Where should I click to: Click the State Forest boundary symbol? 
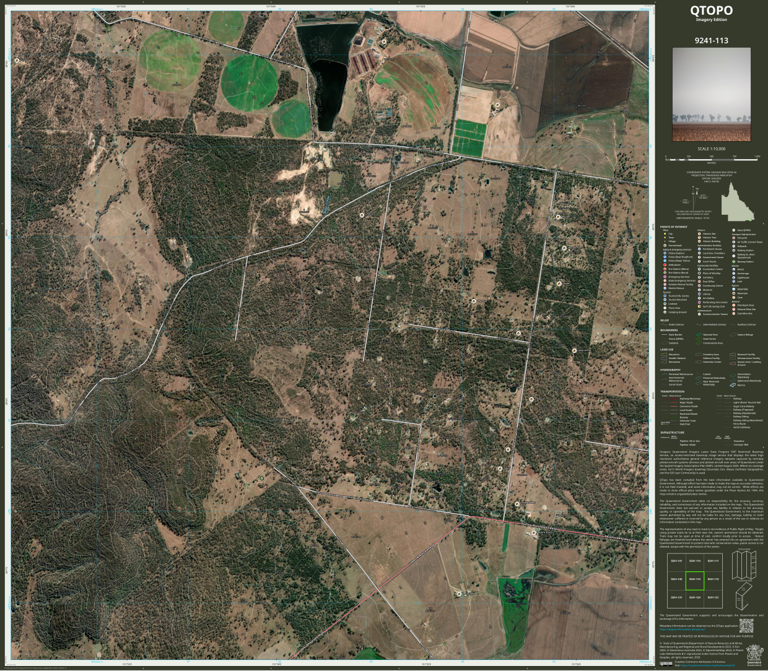(x=698, y=339)
